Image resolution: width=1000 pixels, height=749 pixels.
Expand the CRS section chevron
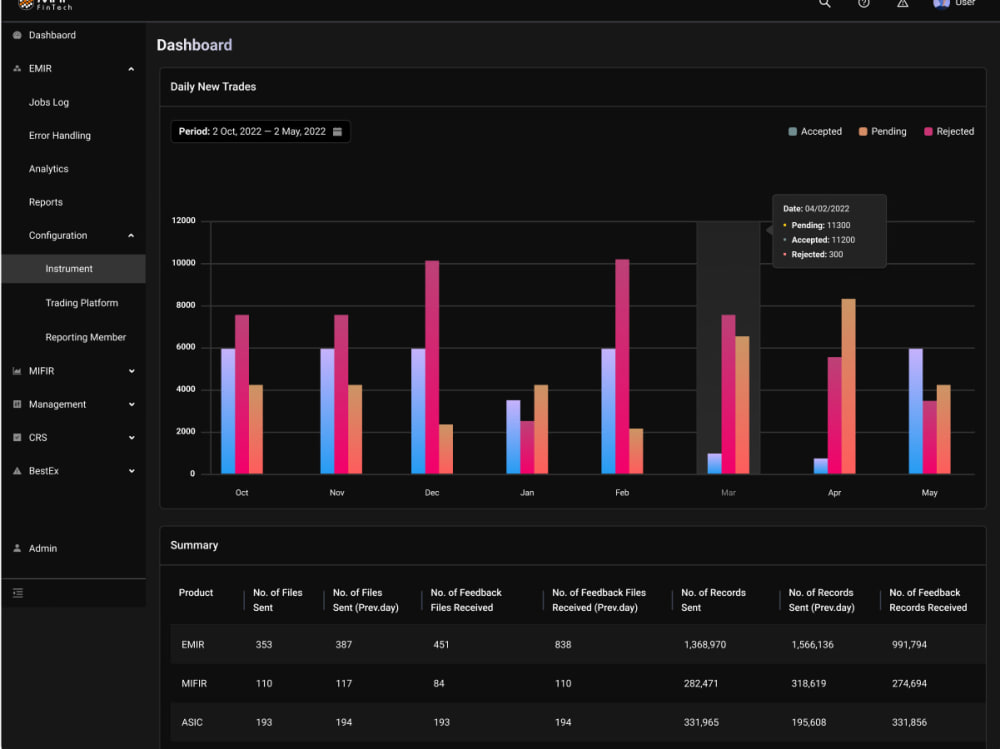pyautogui.click(x=131, y=437)
